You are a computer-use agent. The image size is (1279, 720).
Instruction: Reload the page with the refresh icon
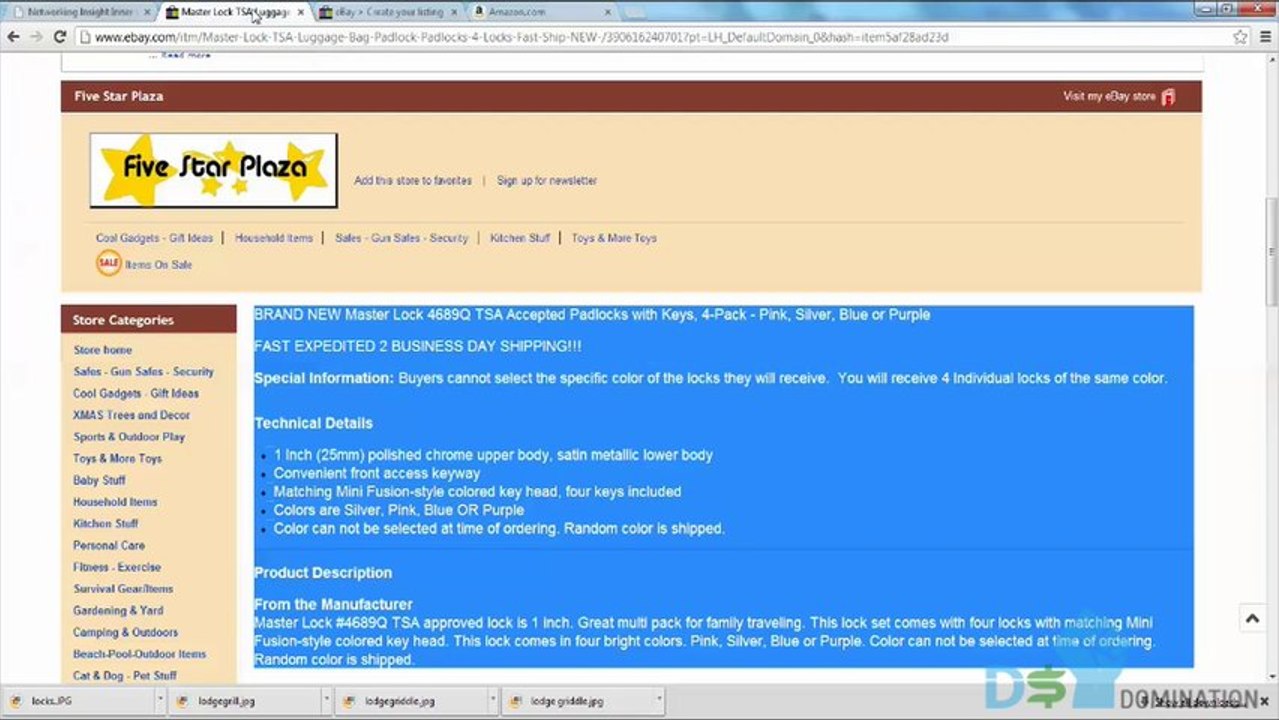click(x=60, y=37)
